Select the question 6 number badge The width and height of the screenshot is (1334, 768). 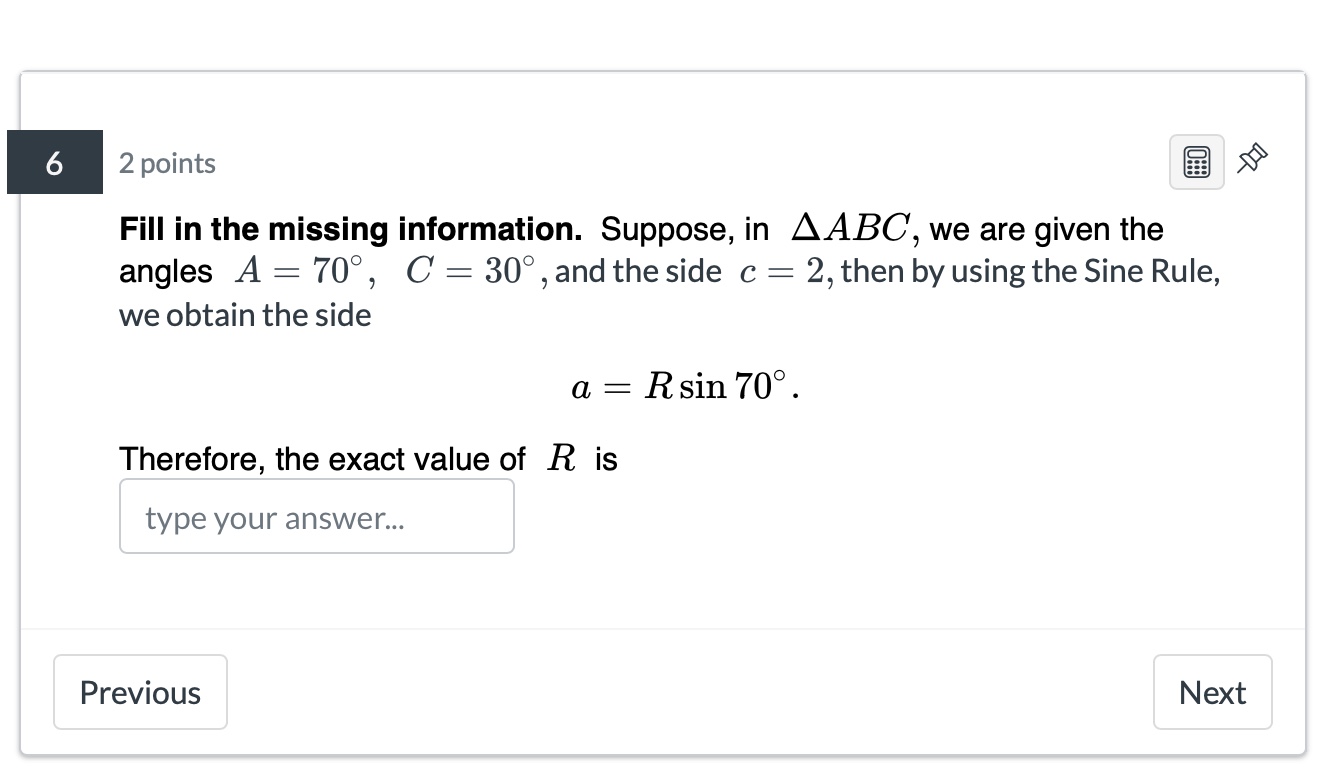[55, 162]
